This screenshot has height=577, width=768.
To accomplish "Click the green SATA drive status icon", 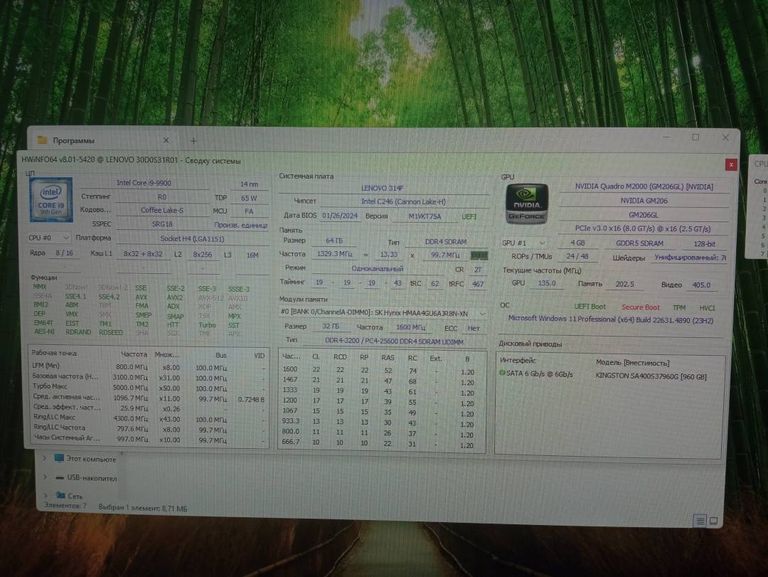I will tap(502, 373).
